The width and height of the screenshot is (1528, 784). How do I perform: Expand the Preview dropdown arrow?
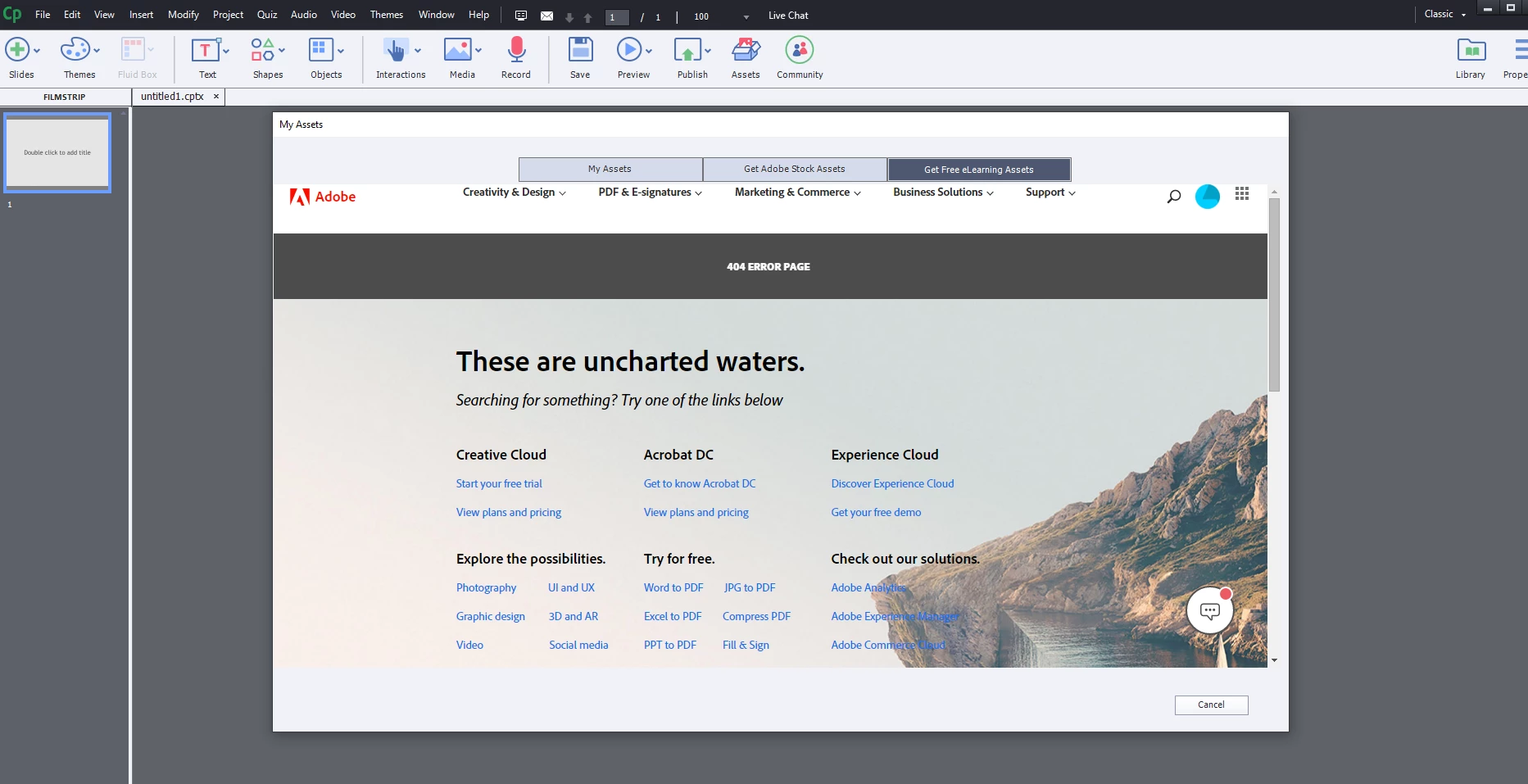pos(649,51)
